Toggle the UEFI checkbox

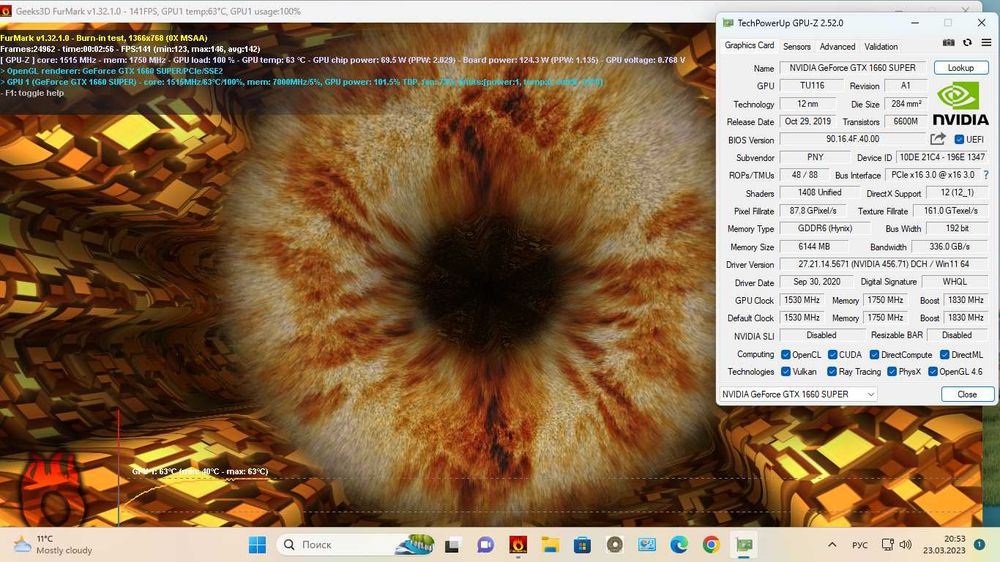click(x=959, y=139)
